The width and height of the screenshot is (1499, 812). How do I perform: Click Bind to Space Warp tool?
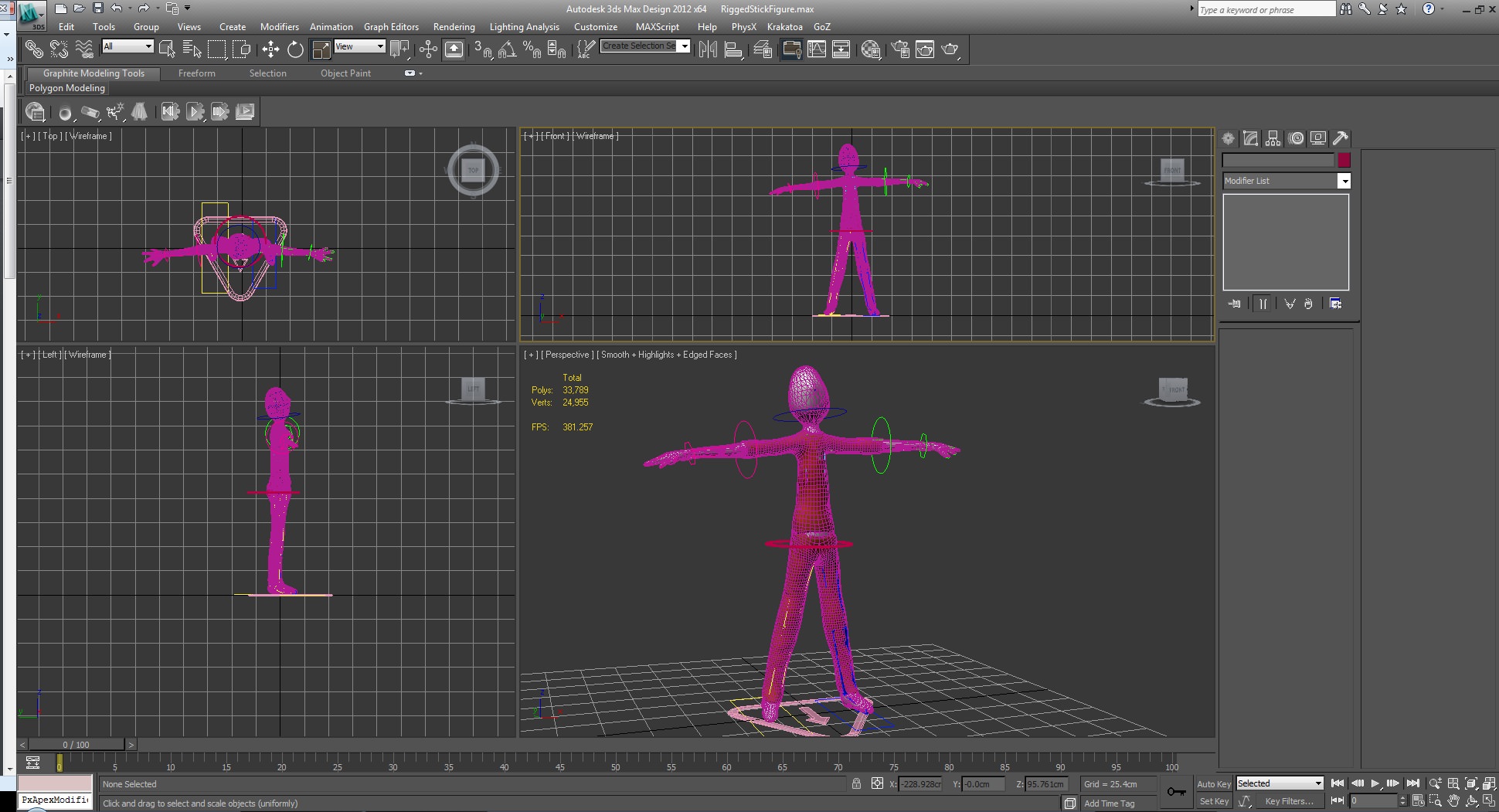click(x=84, y=49)
